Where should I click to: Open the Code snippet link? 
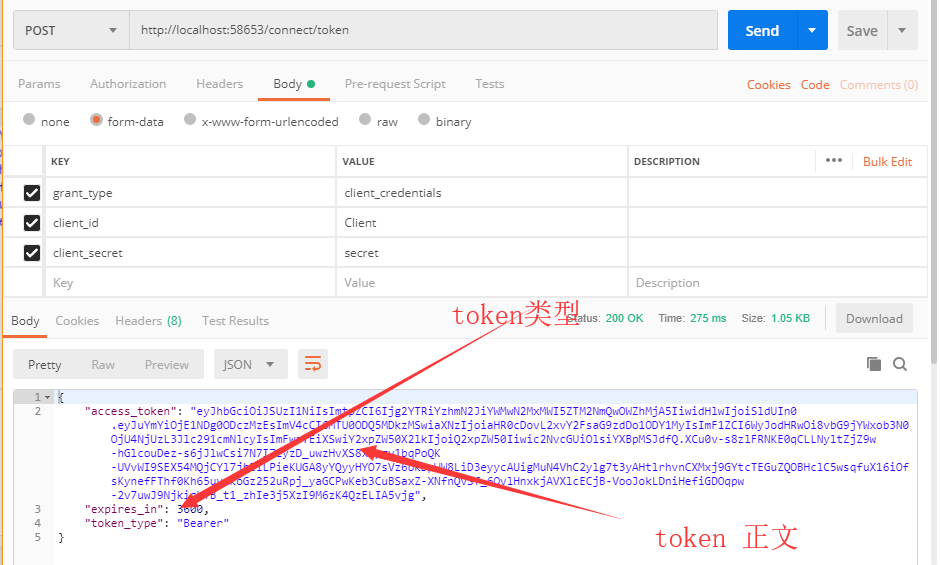click(815, 85)
